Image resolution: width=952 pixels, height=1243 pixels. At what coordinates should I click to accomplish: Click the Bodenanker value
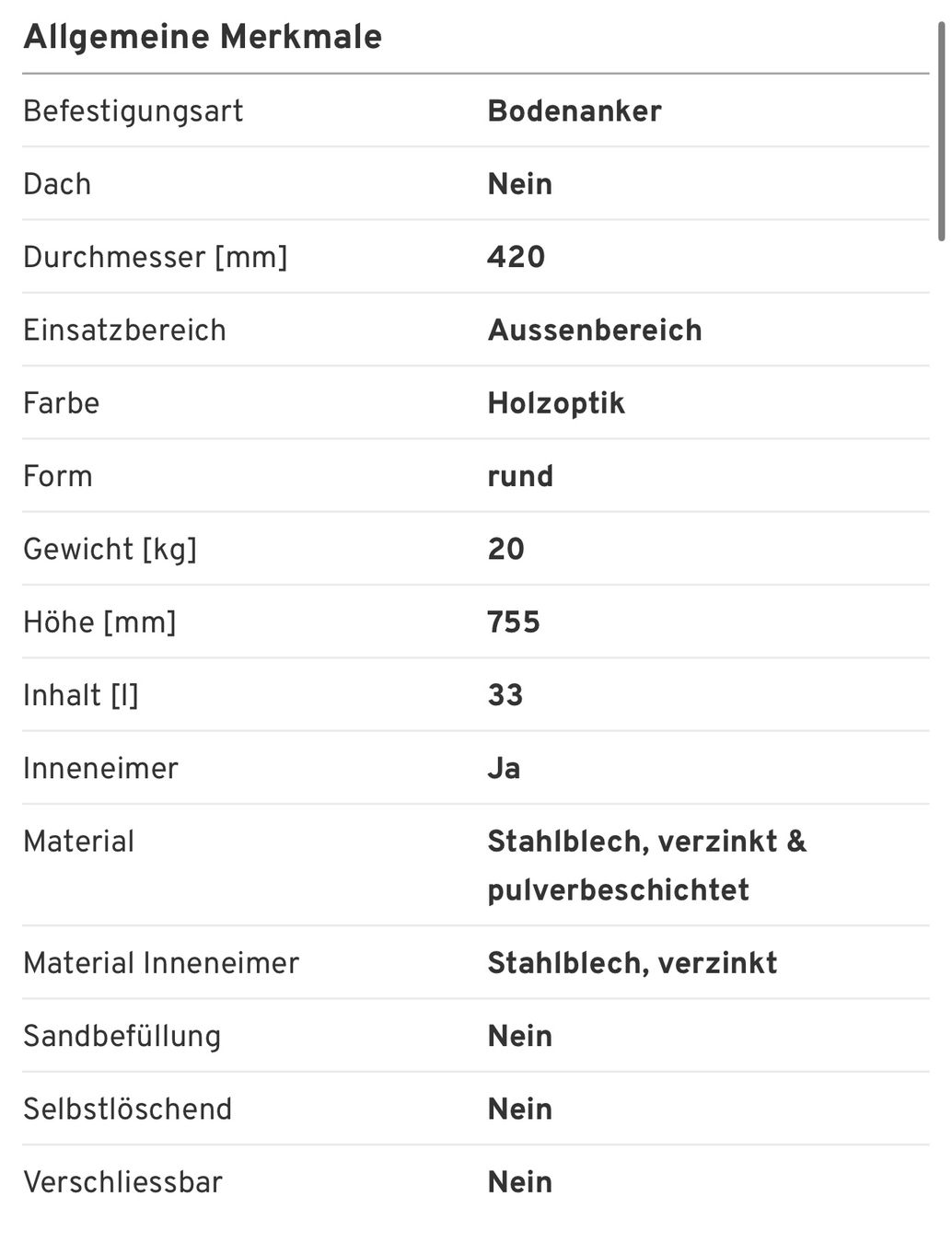coord(575,110)
